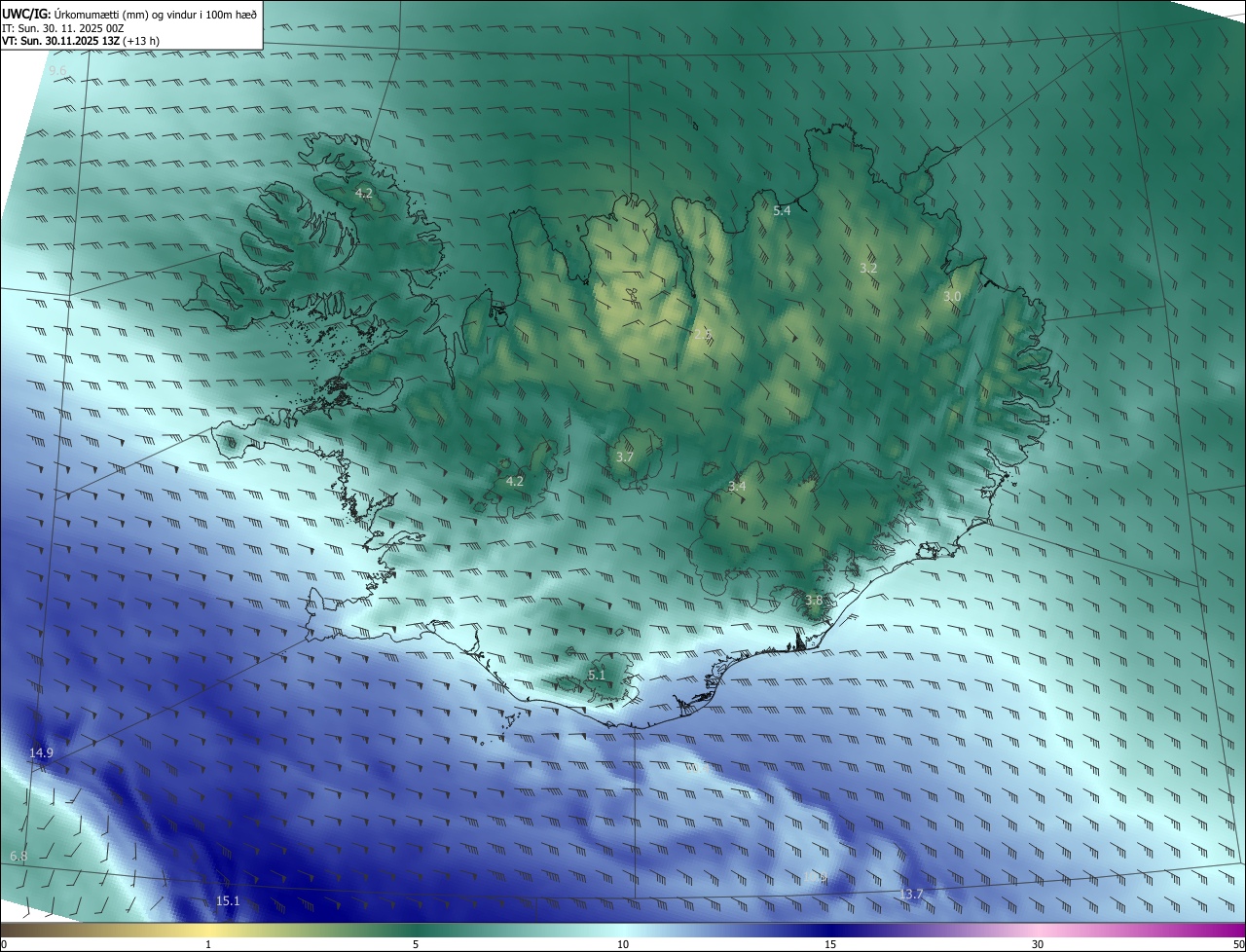Click the 4.2 value left of 3.7
The height and width of the screenshot is (952, 1246).
515,481
